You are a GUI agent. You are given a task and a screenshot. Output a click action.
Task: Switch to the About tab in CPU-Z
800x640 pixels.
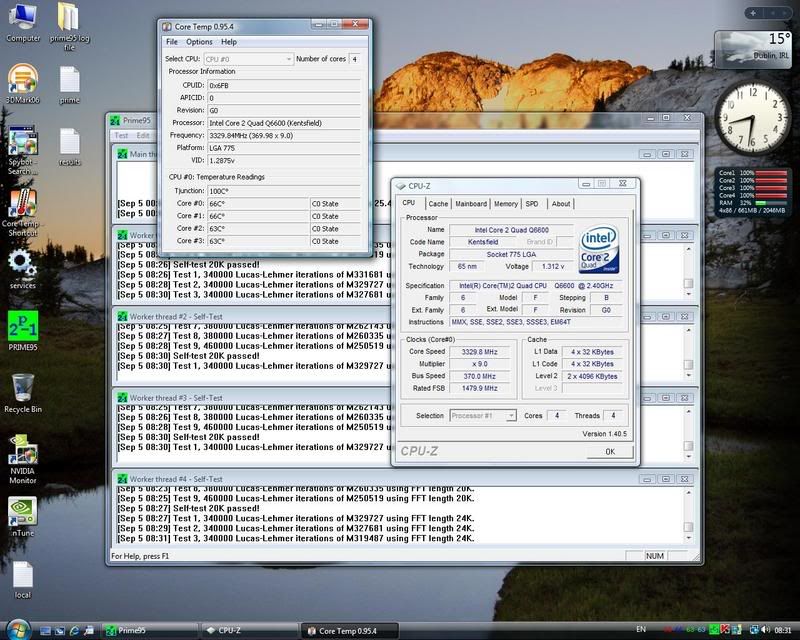(561, 204)
